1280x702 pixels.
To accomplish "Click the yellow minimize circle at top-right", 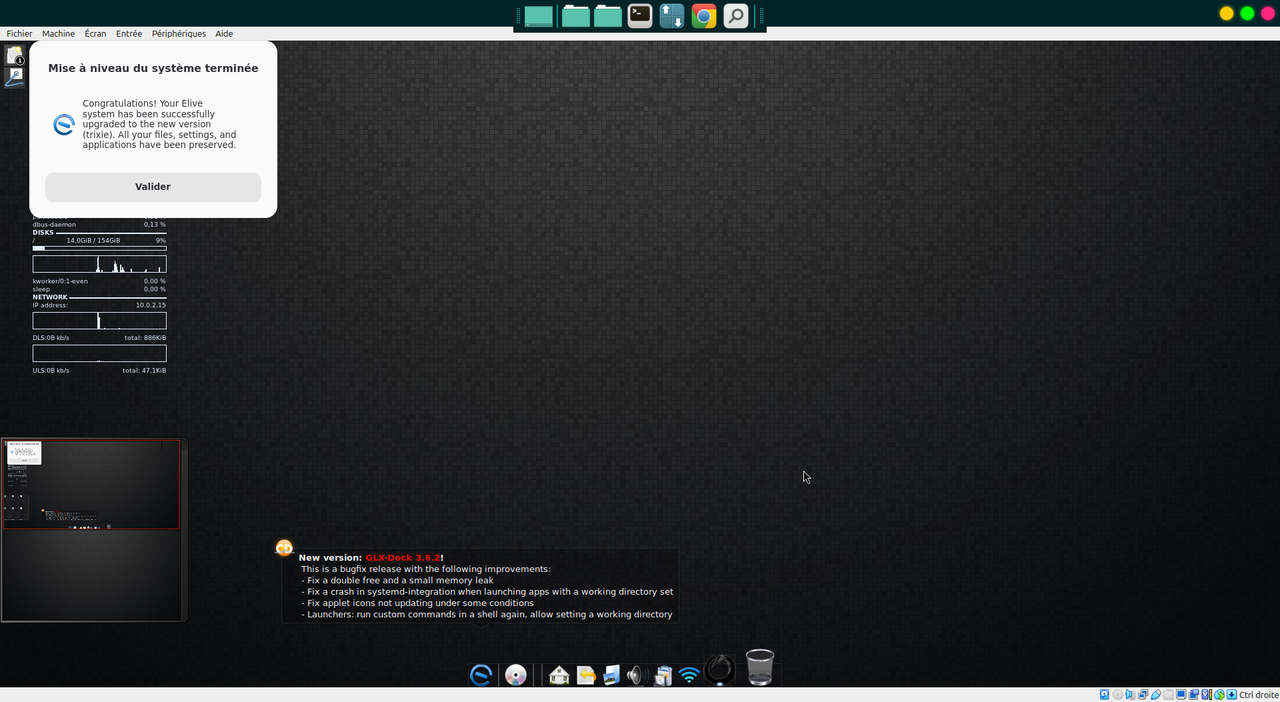I will [1226, 13].
